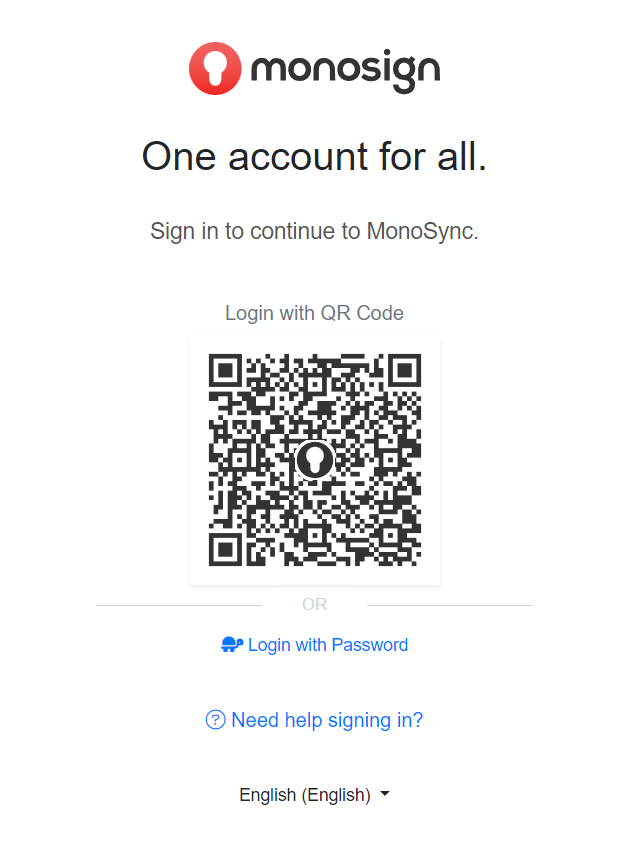631x846 pixels.
Task: Click the QR code's top-left finder square
Action: 226,371
